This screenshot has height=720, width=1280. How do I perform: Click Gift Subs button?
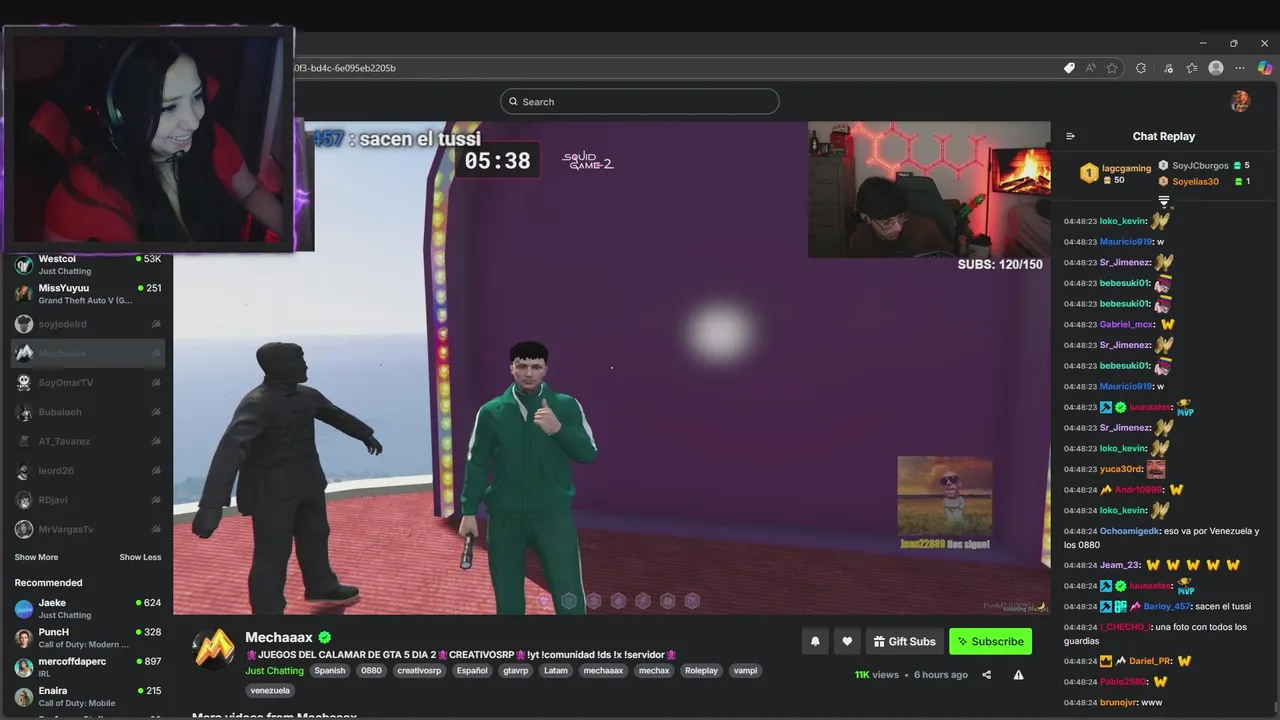click(903, 641)
